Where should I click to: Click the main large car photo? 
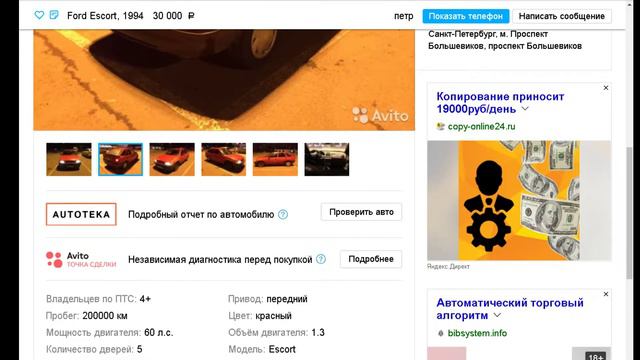click(224, 80)
